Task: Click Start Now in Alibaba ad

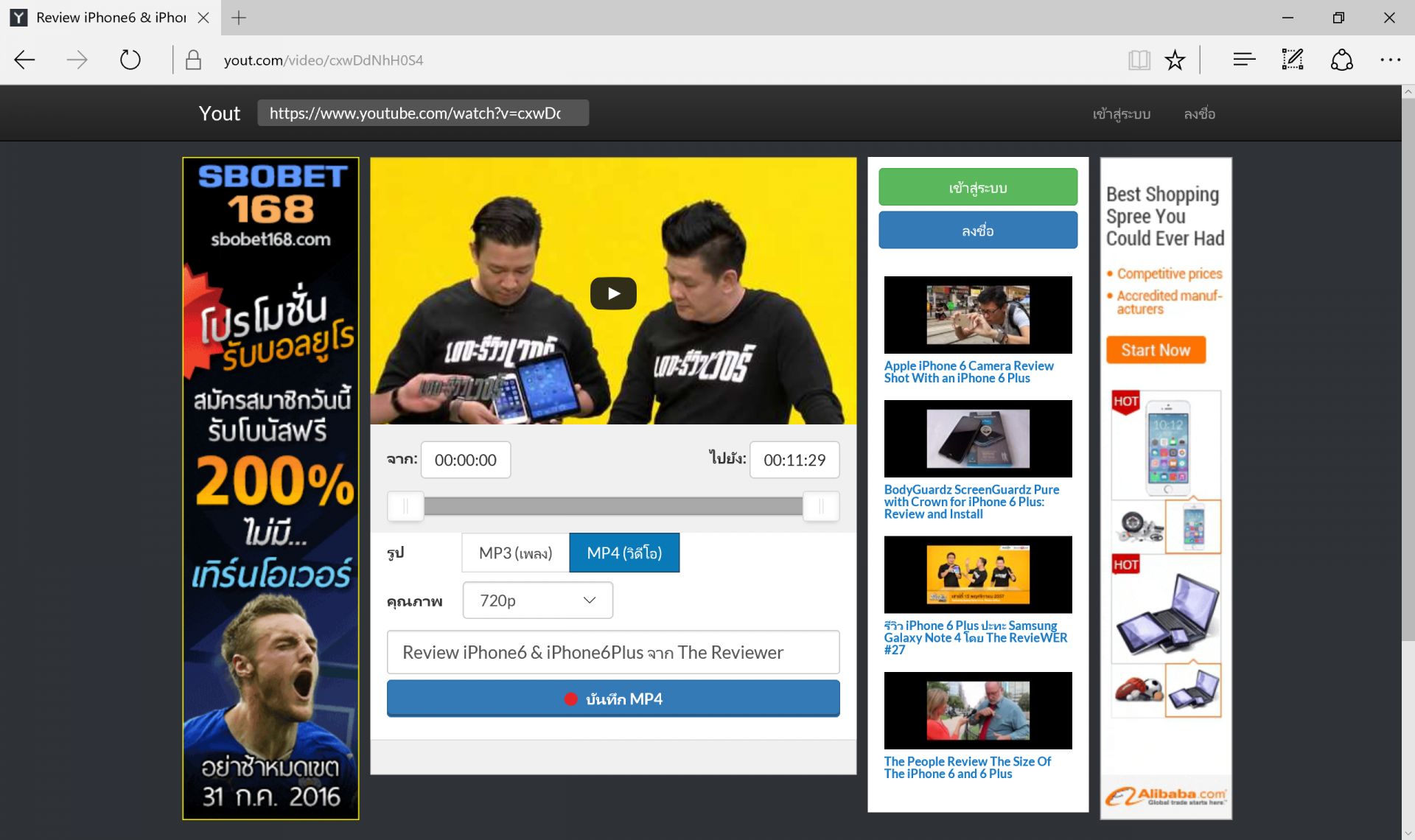Action: click(1156, 350)
